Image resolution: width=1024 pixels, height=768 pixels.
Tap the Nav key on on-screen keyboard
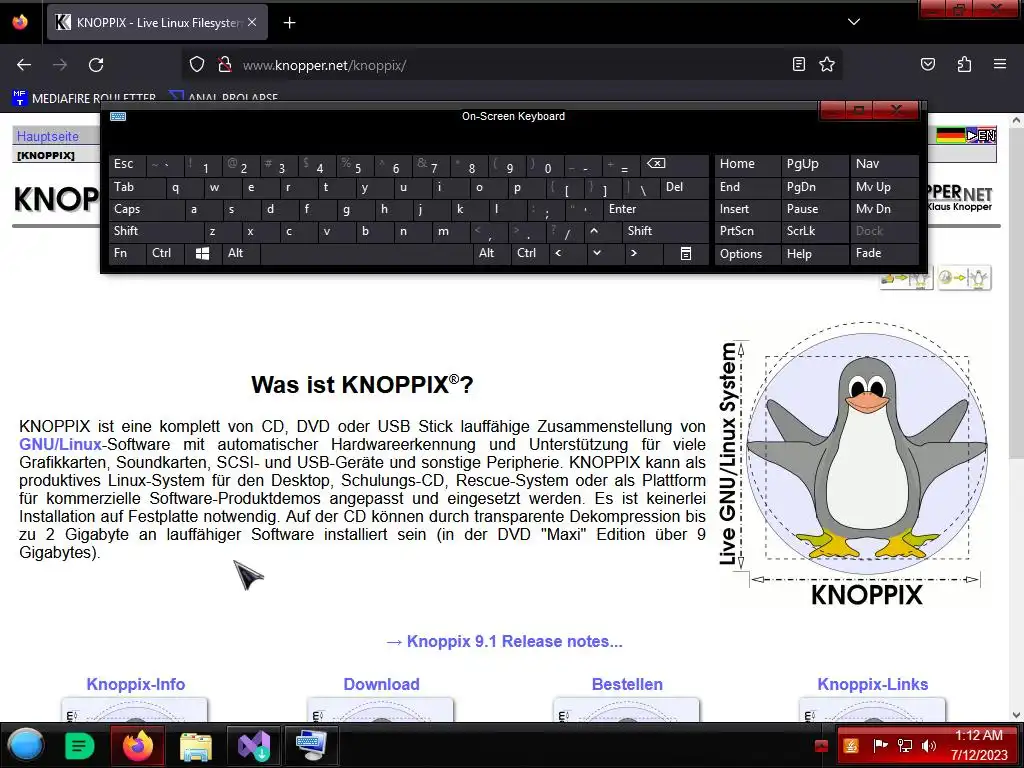[x=884, y=165]
